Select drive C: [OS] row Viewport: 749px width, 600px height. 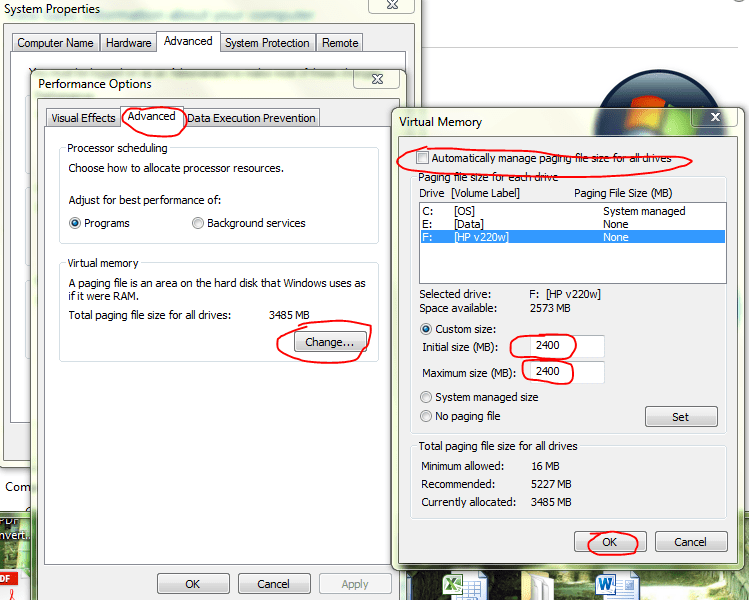click(x=573, y=211)
